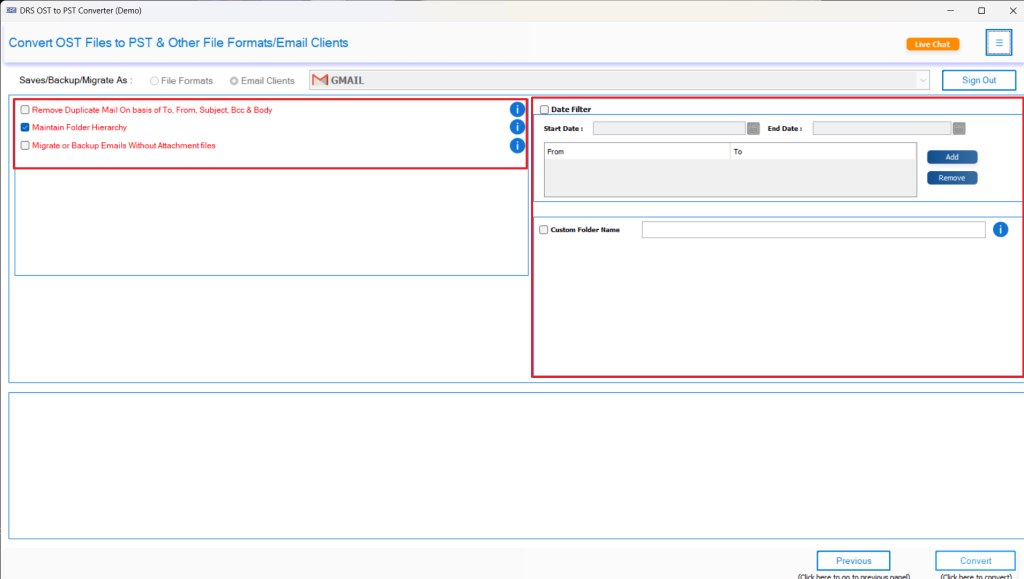Screen dimensions: 1024x579
Task: Open the End Date calendar picker
Action: pos(959,128)
